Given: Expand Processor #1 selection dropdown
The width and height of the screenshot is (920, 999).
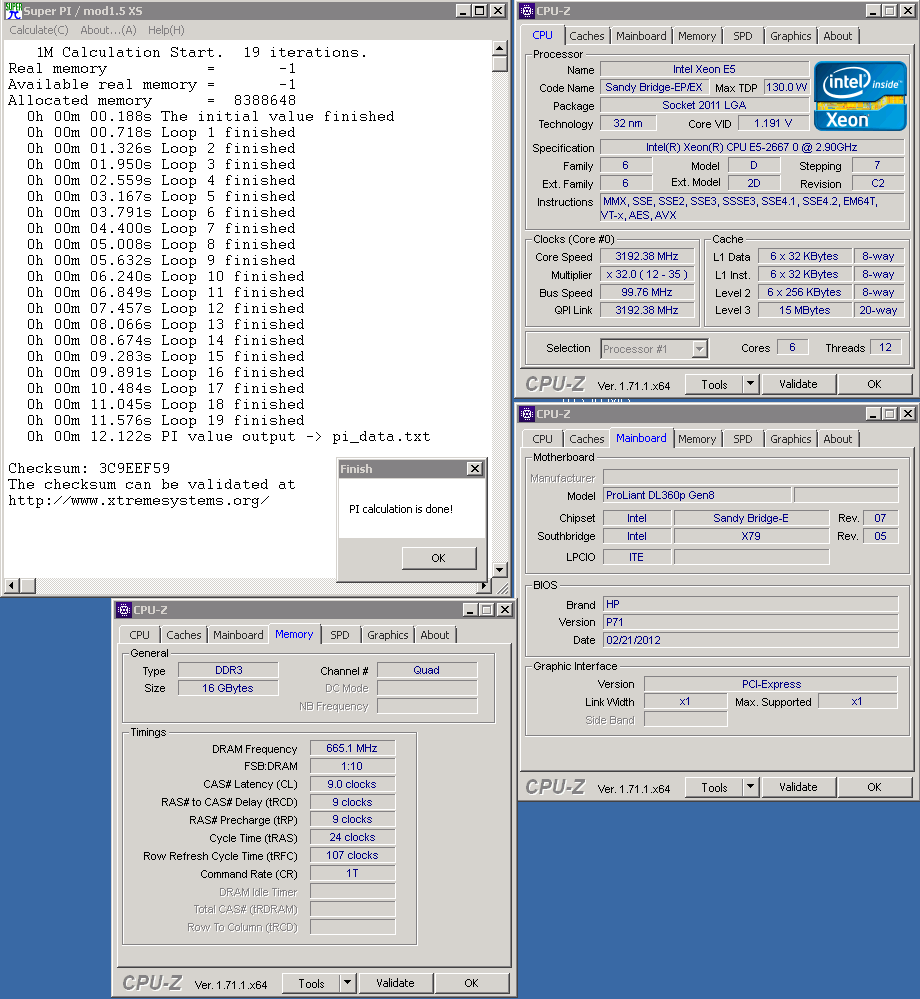Looking at the screenshot, I should 700,349.
